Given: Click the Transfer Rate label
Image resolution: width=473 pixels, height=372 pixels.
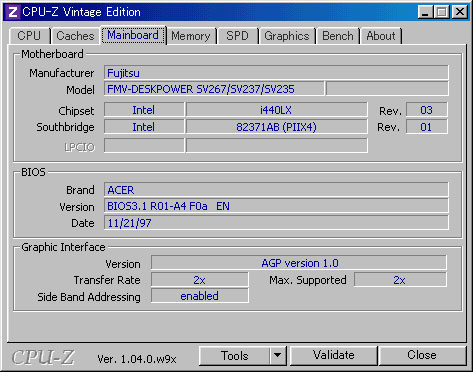Looking at the screenshot, I should [107, 280].
